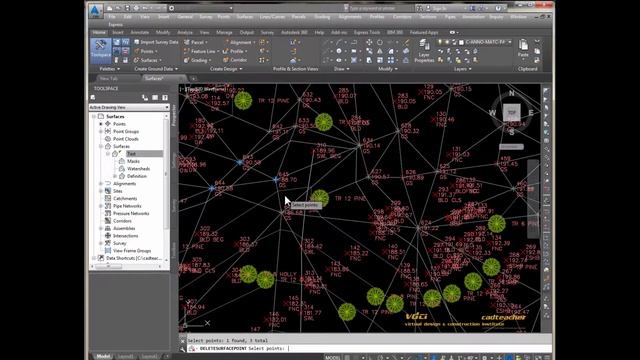Select Point Clouds in Toolspace tree
The width and height of the screenshot is (640, 360).
coord(126,139)
